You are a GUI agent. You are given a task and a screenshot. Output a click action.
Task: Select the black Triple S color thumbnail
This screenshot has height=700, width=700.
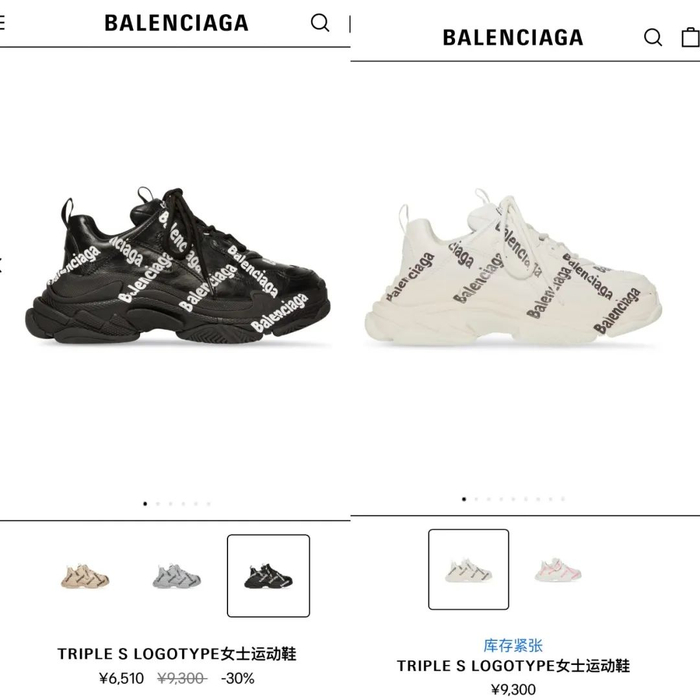click(x=268, y=576)
